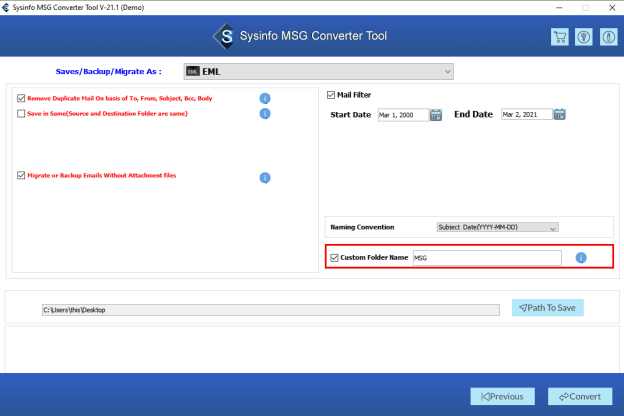Open the about info icon in header
This screenshot has height=416, width=624.
(608, 37)
